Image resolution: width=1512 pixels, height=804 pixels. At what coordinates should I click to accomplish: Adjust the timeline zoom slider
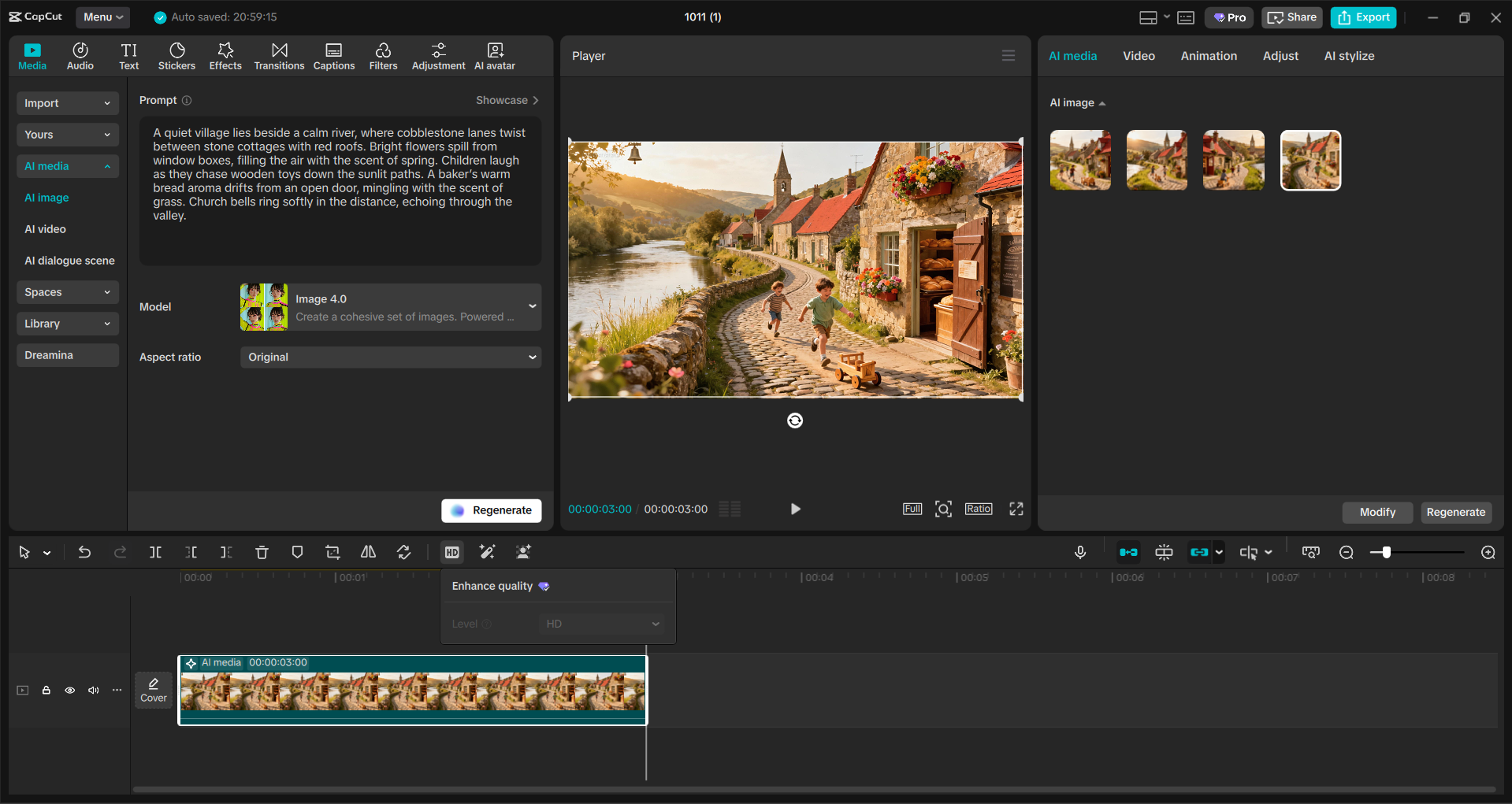tap(1385, 552)
